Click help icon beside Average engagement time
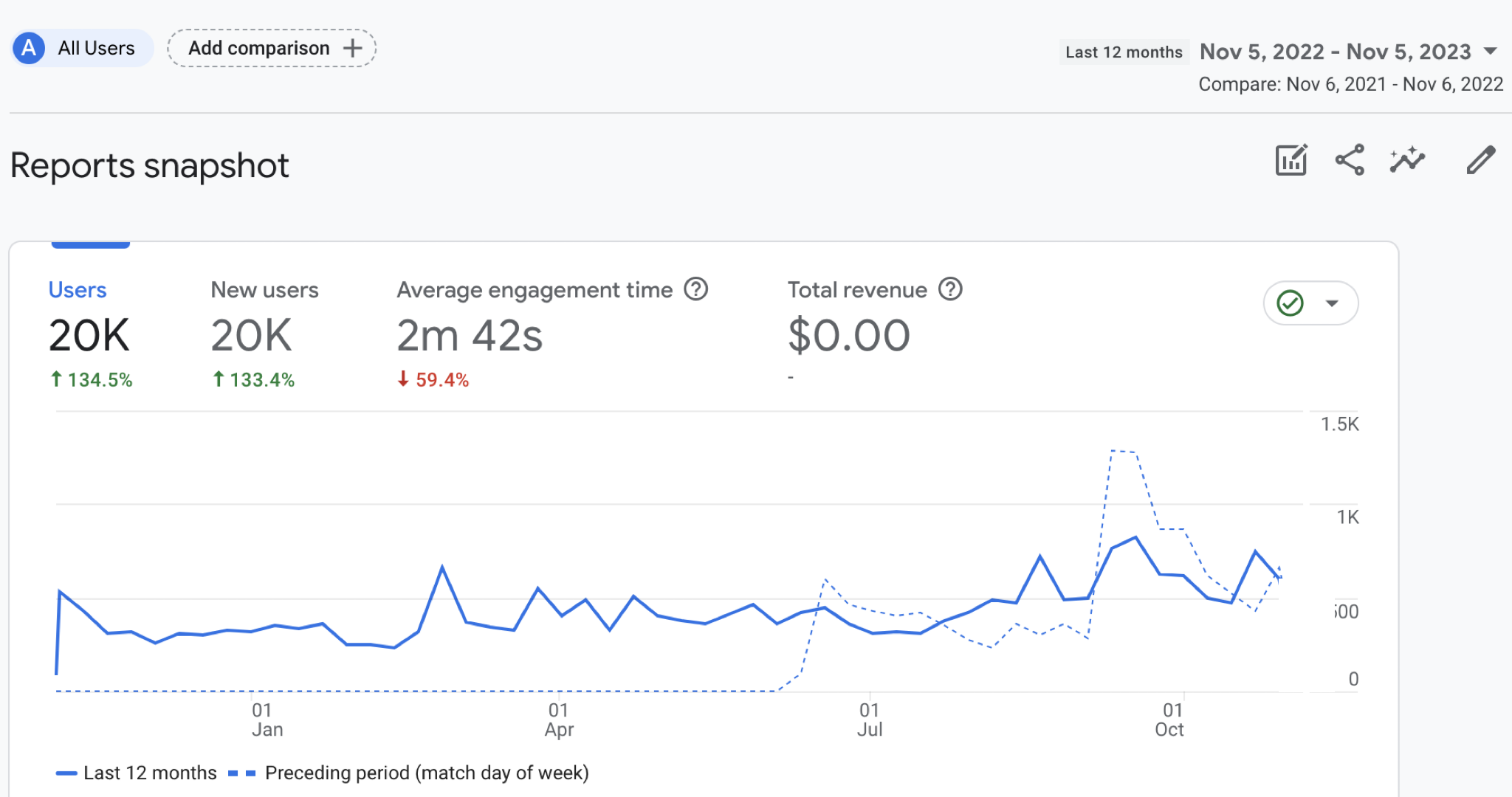Screen dimensions: 1512x797 (x=695, y=289)
